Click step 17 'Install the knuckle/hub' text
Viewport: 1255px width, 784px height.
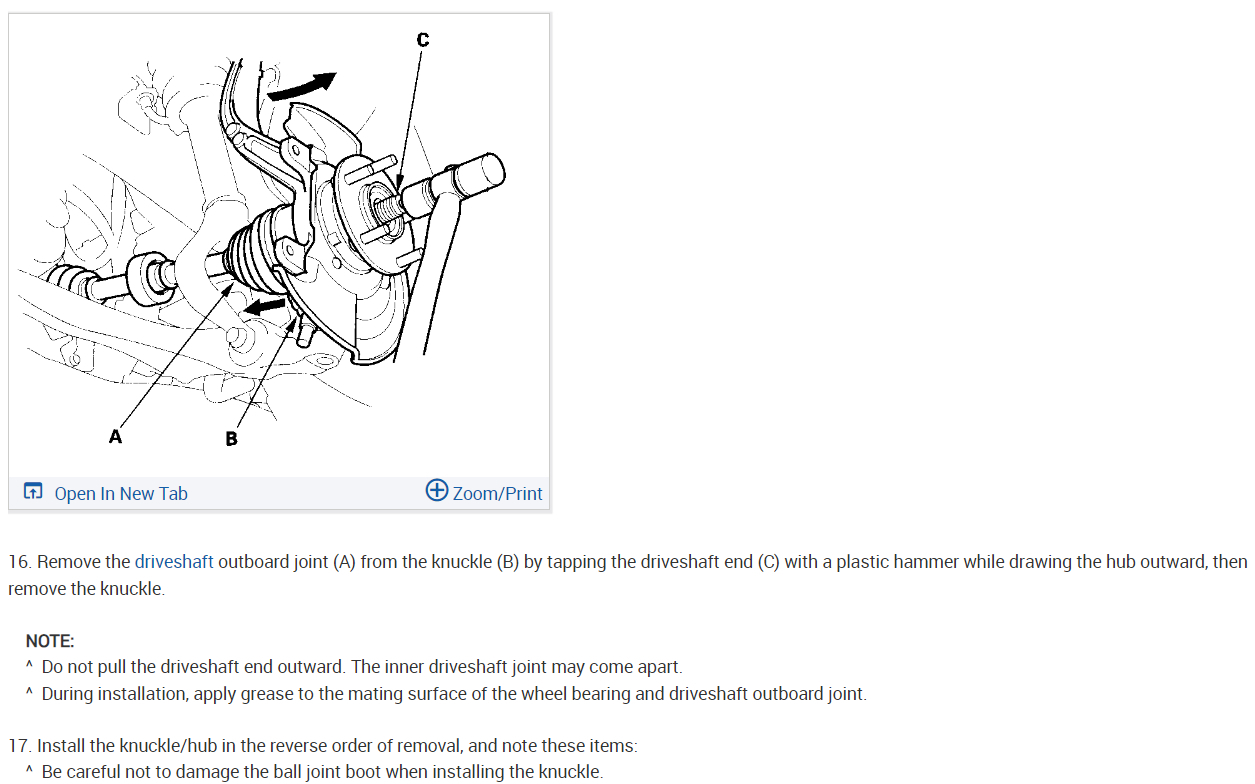[x=322, y=746]
